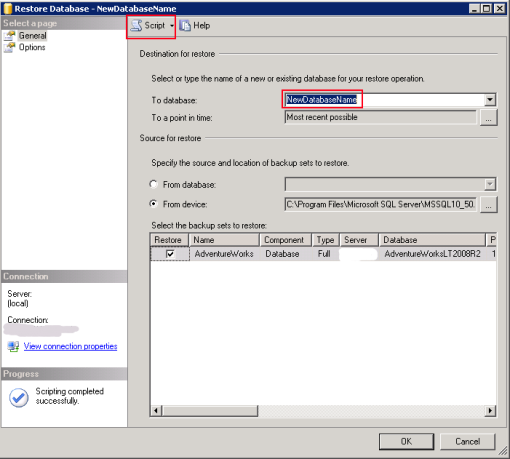This screenshot has width=510, height=459.
Task: Select From database radio button
Action: tap(153, 184)
